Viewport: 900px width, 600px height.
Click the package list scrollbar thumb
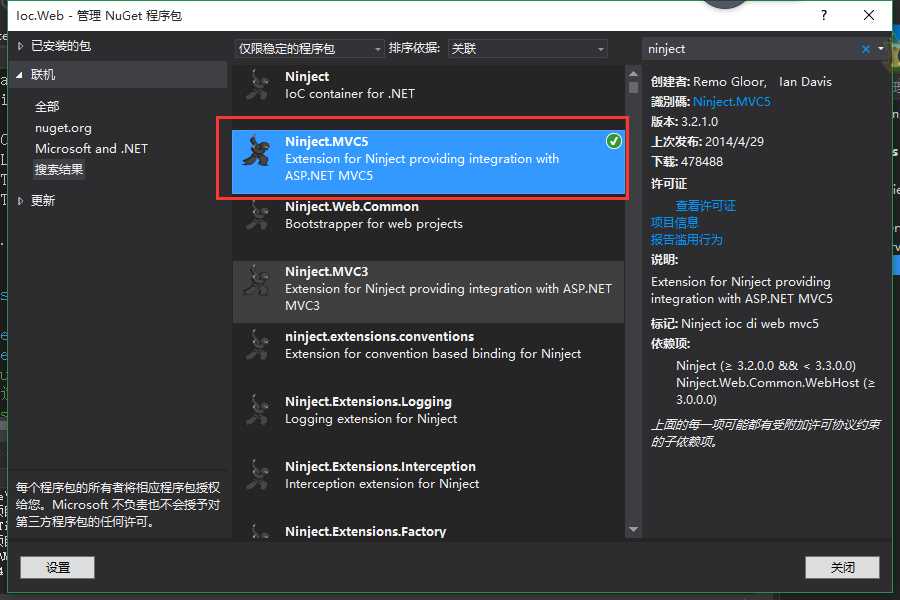click(633, 88)
